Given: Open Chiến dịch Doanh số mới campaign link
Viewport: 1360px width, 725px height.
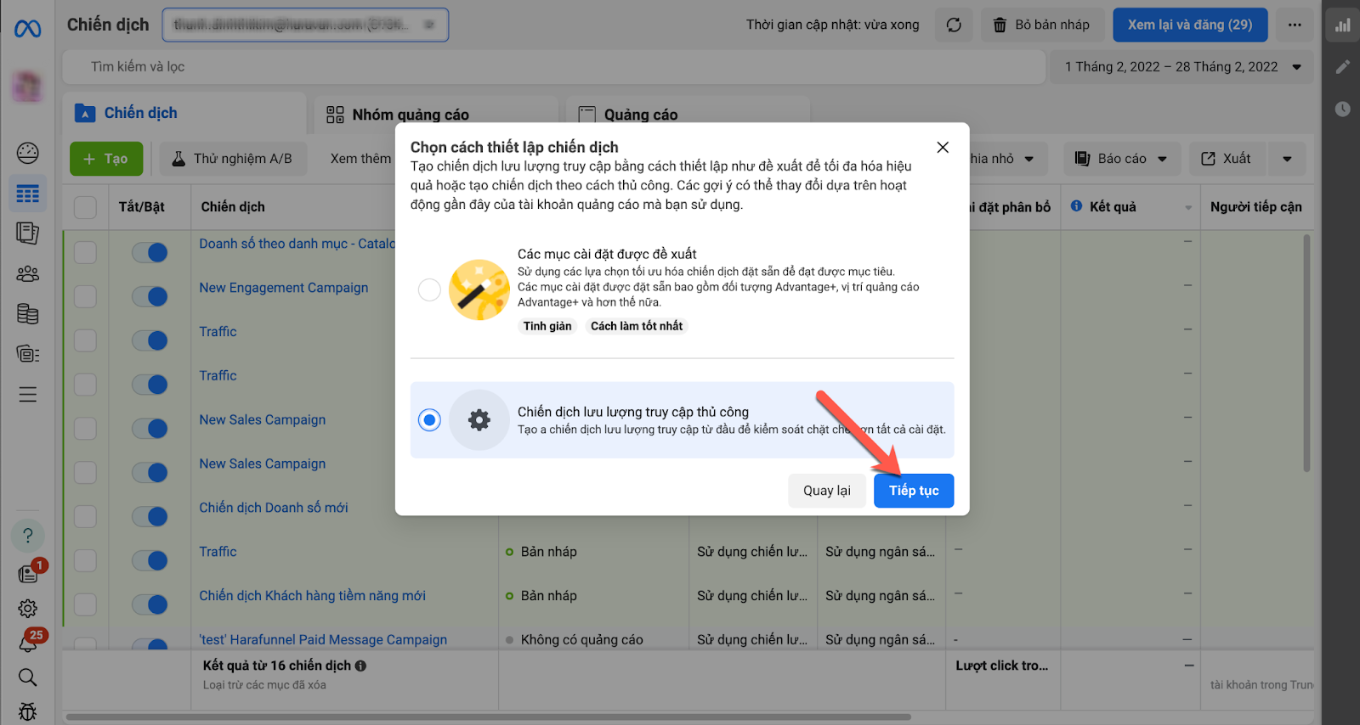Looking at the screenshot, I should pos(274,508).
